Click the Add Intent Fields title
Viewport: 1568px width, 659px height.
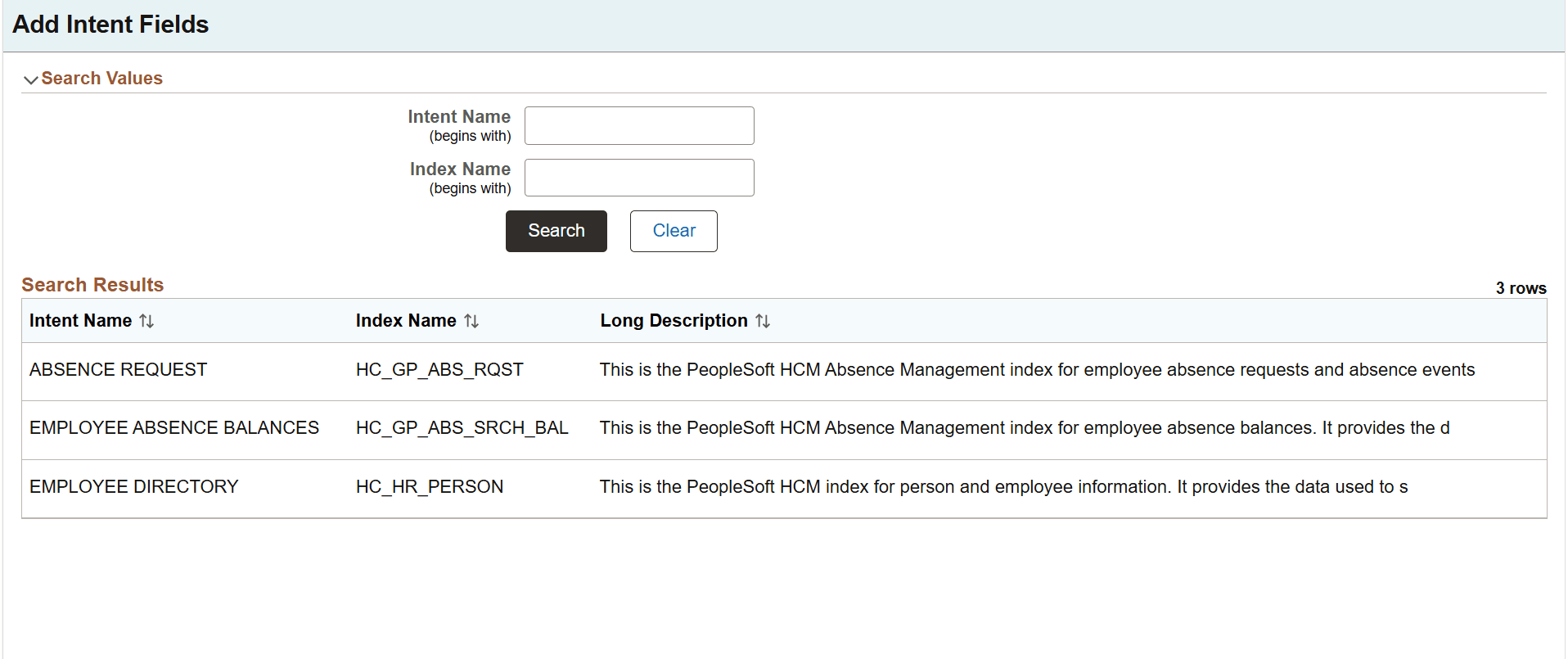(x=110, y=25)
